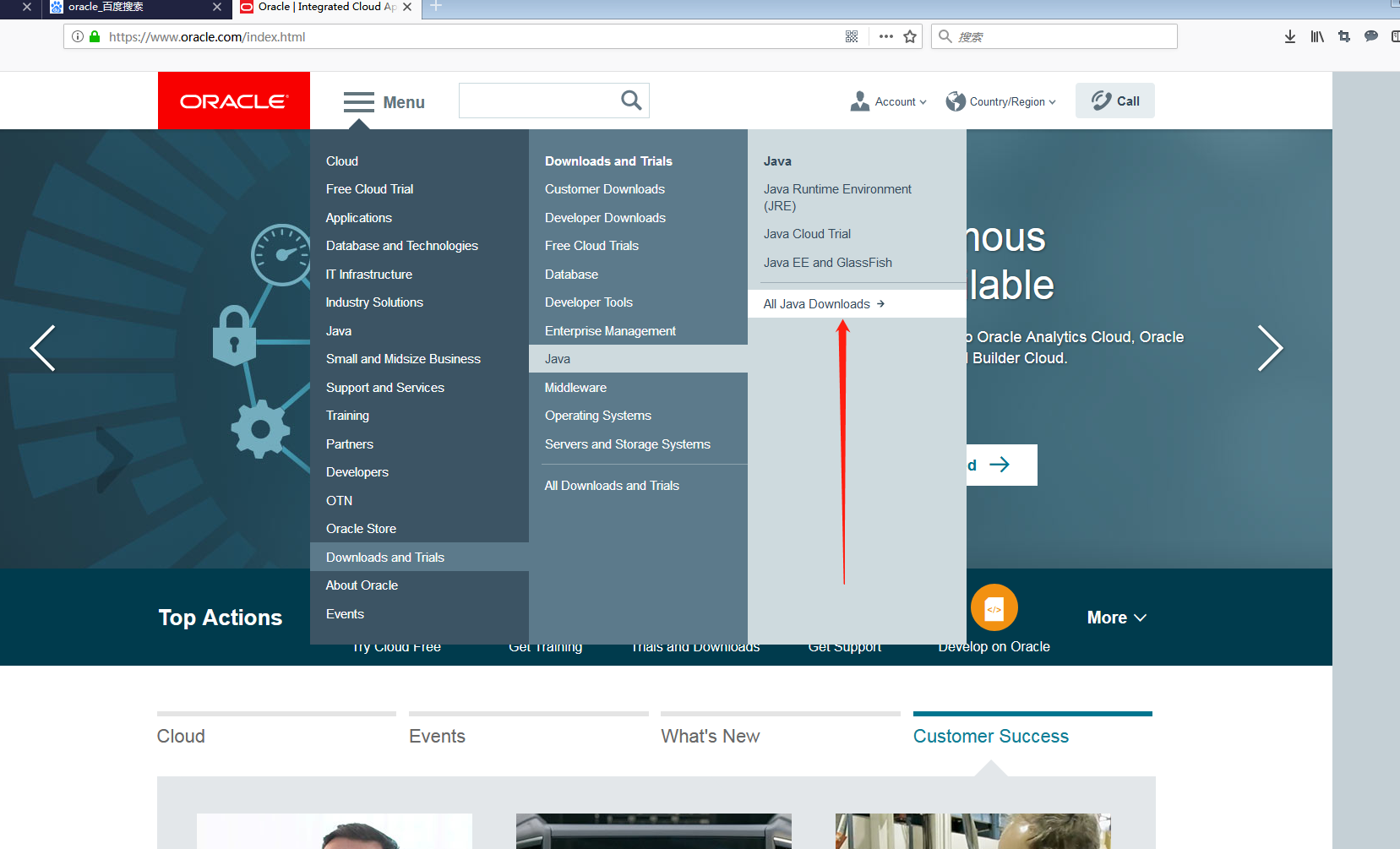This screenshot has width=1400, height=849.
Task: Go to previous carousel slide arrow
Action: point(42,348)
